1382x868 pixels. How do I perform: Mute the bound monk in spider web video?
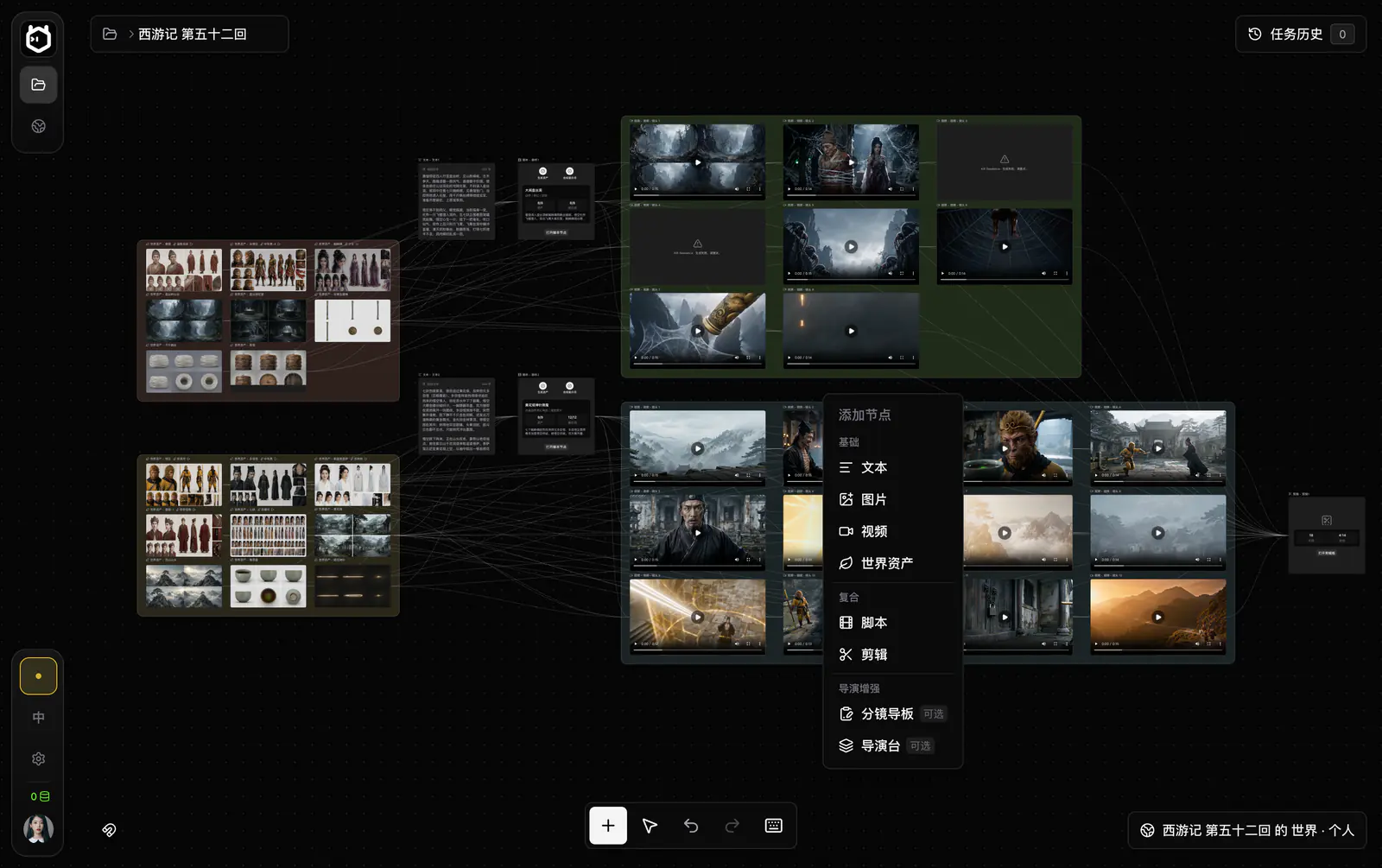[891, 189]
